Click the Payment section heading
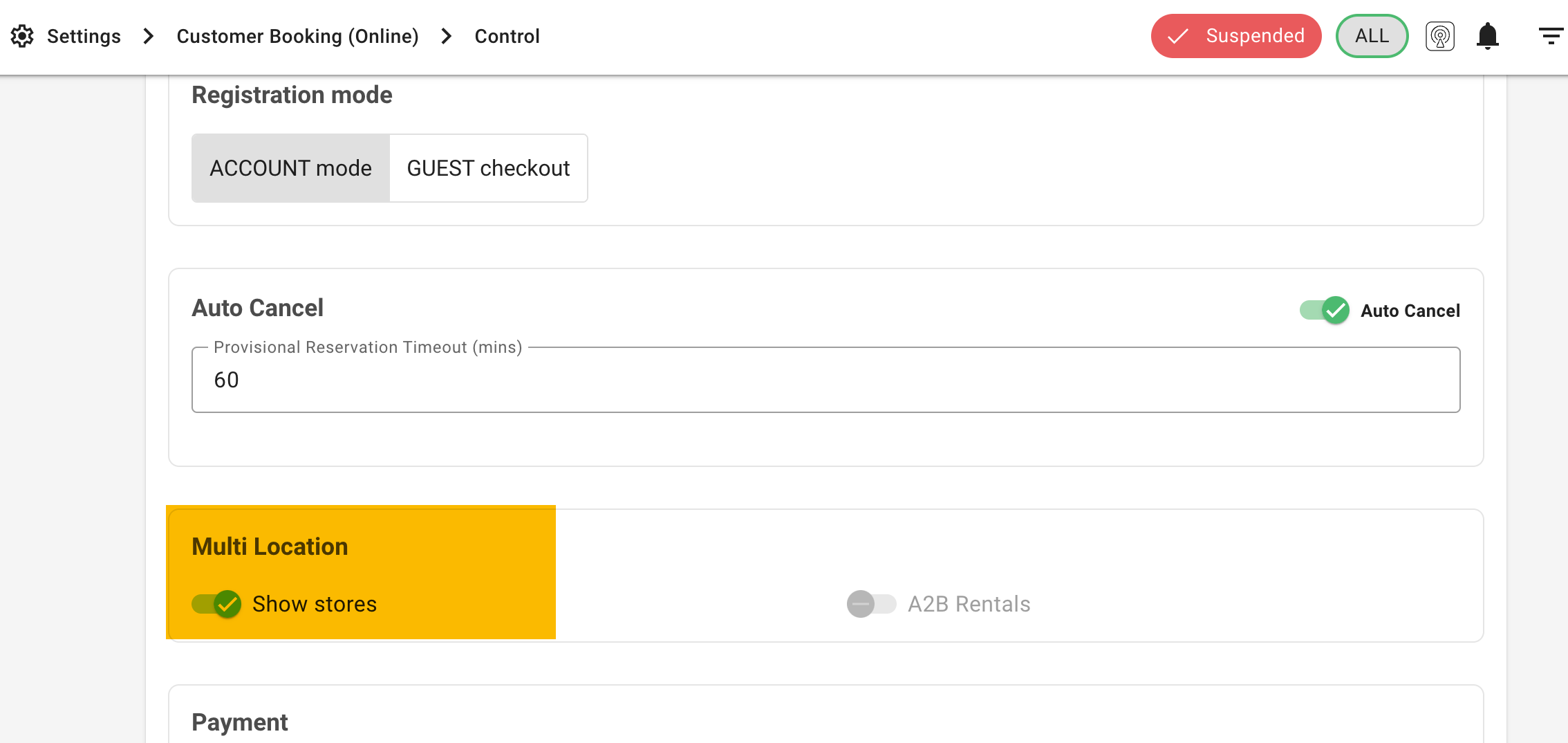Image resolution: width=1568 pixels, height=743 pixels. coord(239,722)
